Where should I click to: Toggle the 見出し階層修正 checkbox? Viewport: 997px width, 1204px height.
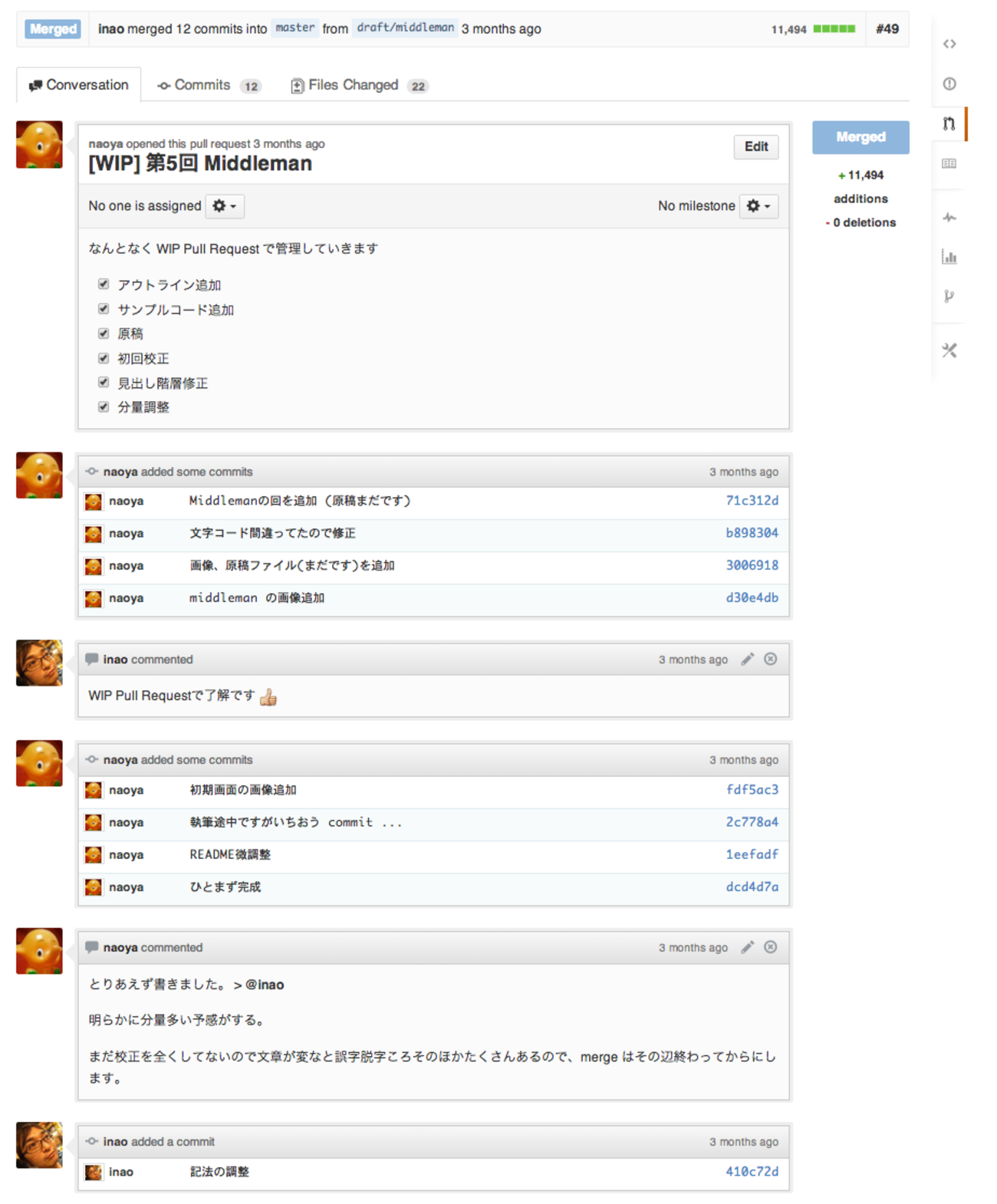(x=104, y=383)
